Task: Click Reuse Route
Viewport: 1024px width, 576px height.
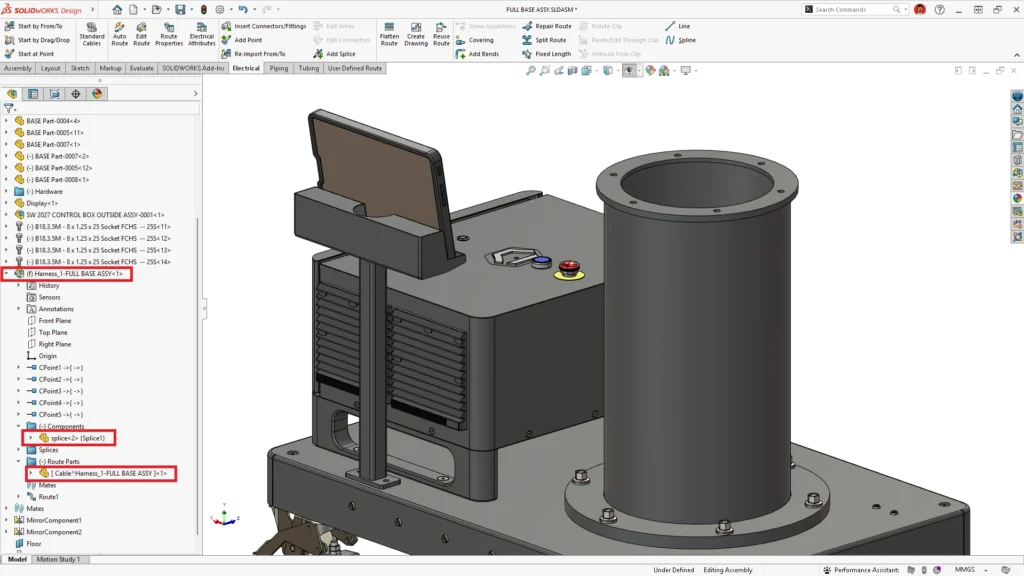Action: (441, 34)
